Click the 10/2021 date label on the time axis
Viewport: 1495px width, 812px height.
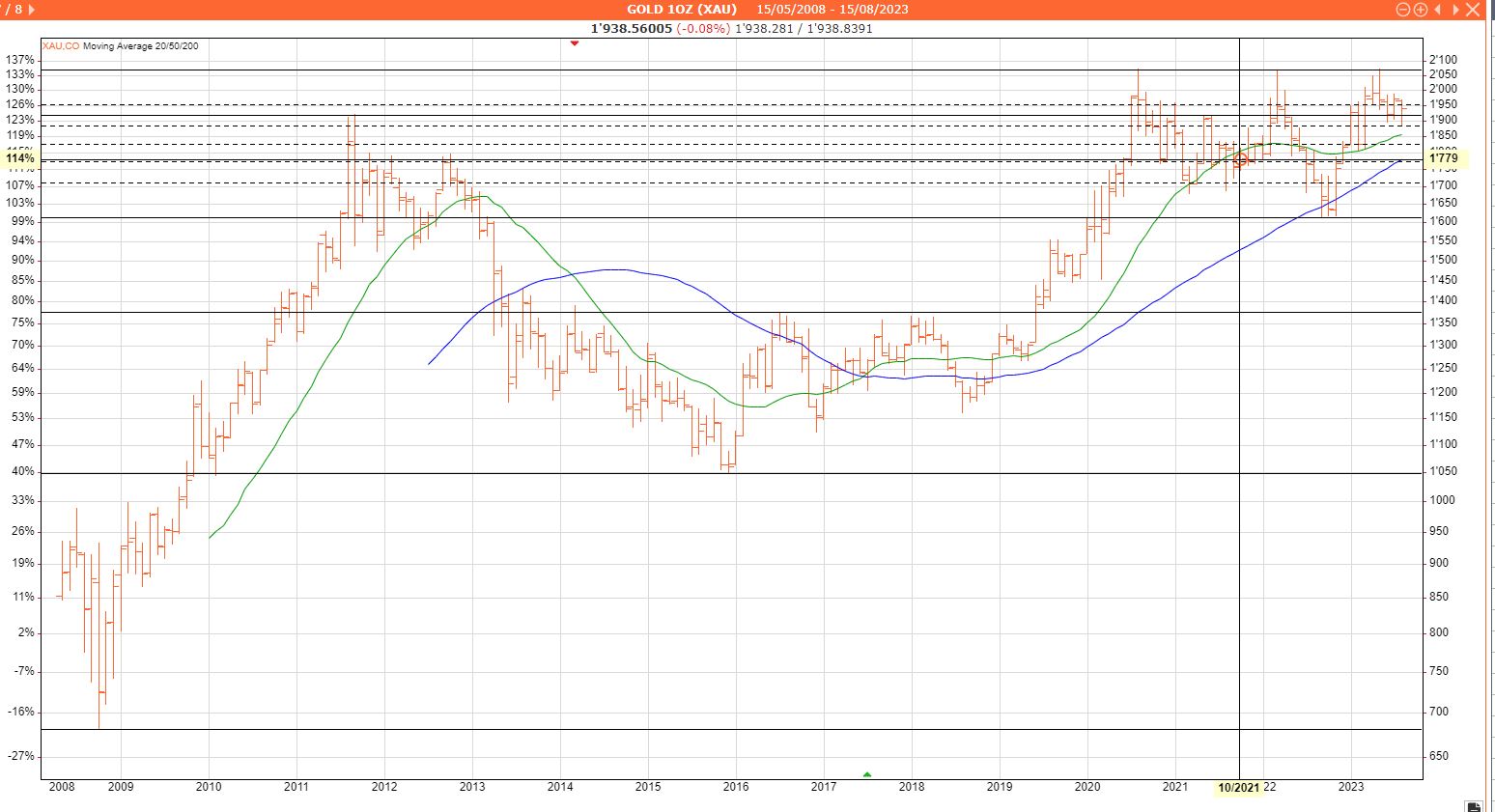click(x=1238, y=788)
